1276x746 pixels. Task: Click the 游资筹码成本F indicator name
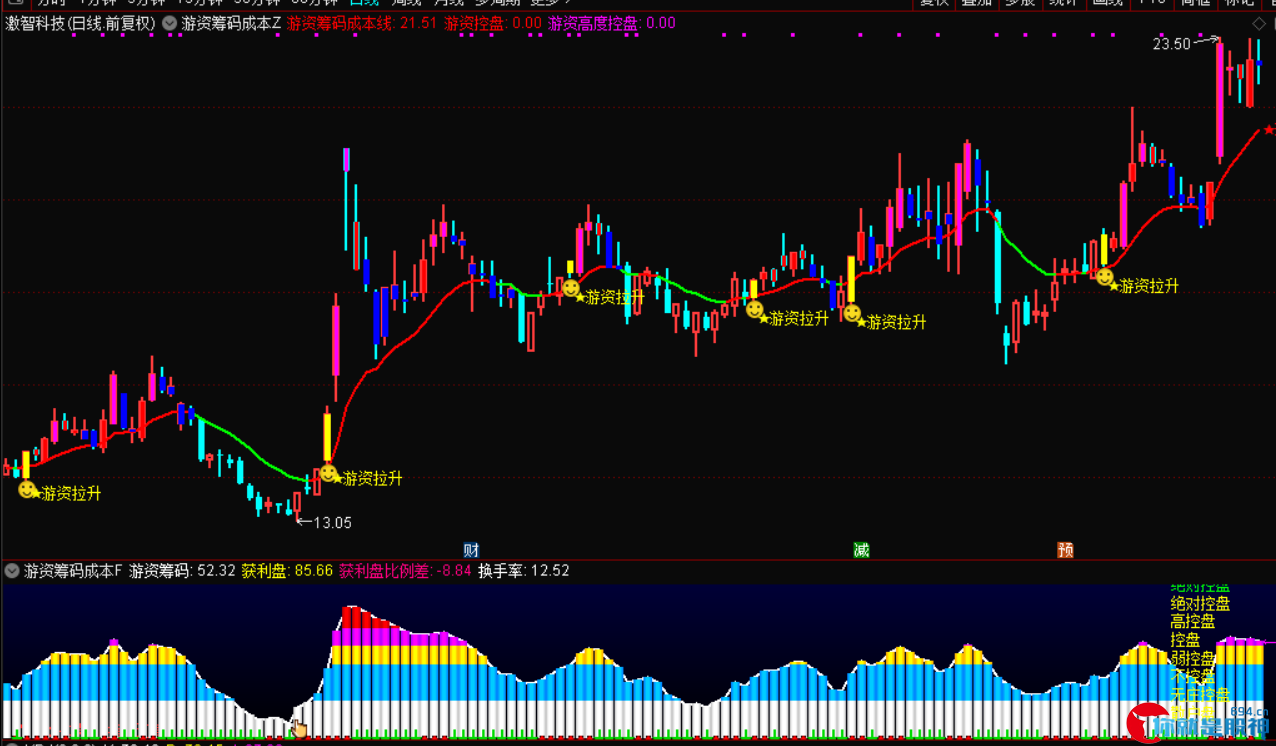(x=73, y=571)
